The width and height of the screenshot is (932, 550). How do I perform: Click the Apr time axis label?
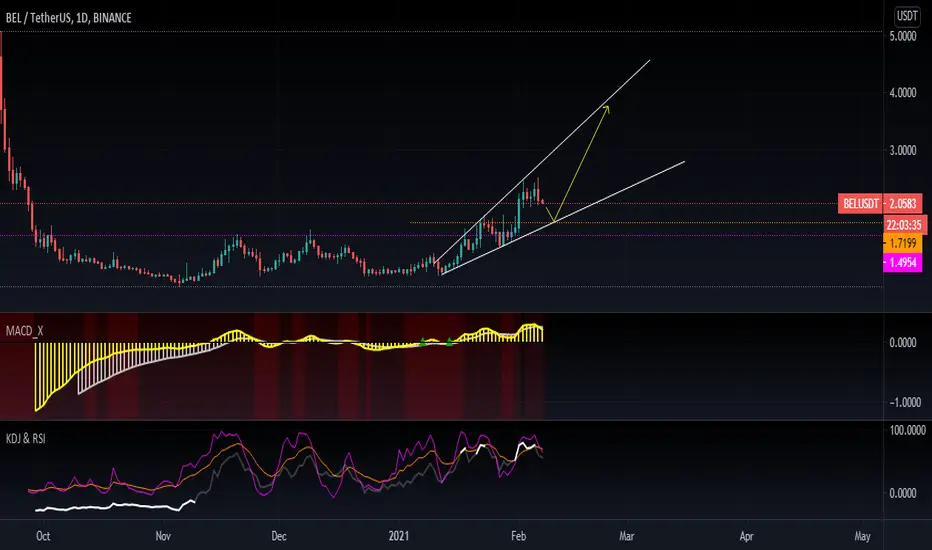click(746, 536)
